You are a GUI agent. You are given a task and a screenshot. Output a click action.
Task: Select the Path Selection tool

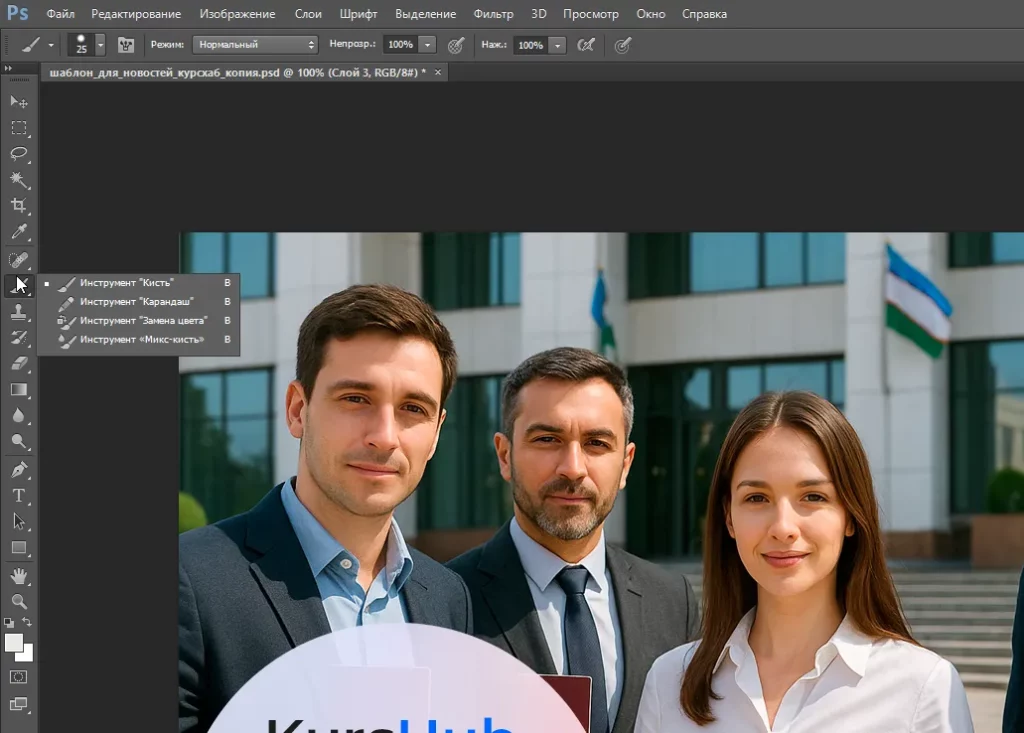[x=18, y=521]
